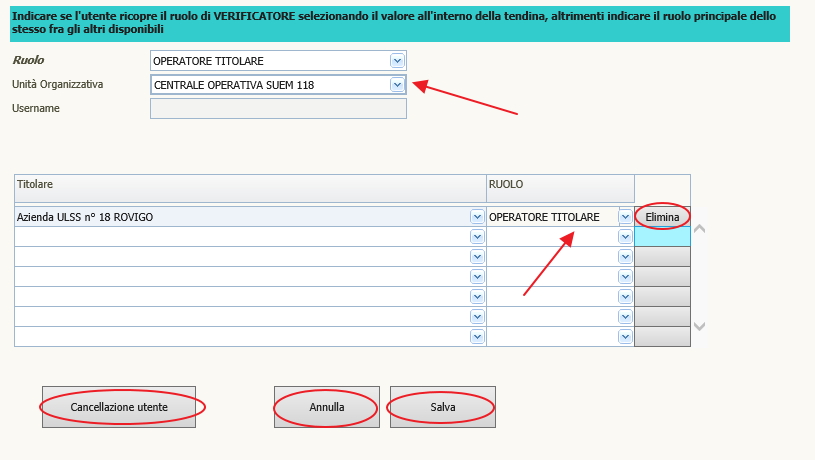The image size is (815, 460).
Task: Click the Salva button
Action: coord(442,407)
